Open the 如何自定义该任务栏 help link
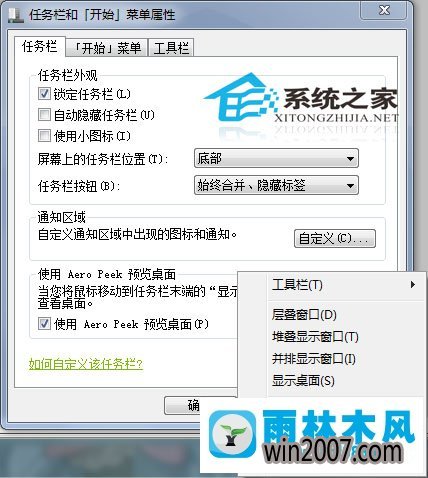This screenshot has width=428, height=478. pyautogui.click(x=86, y=364)
